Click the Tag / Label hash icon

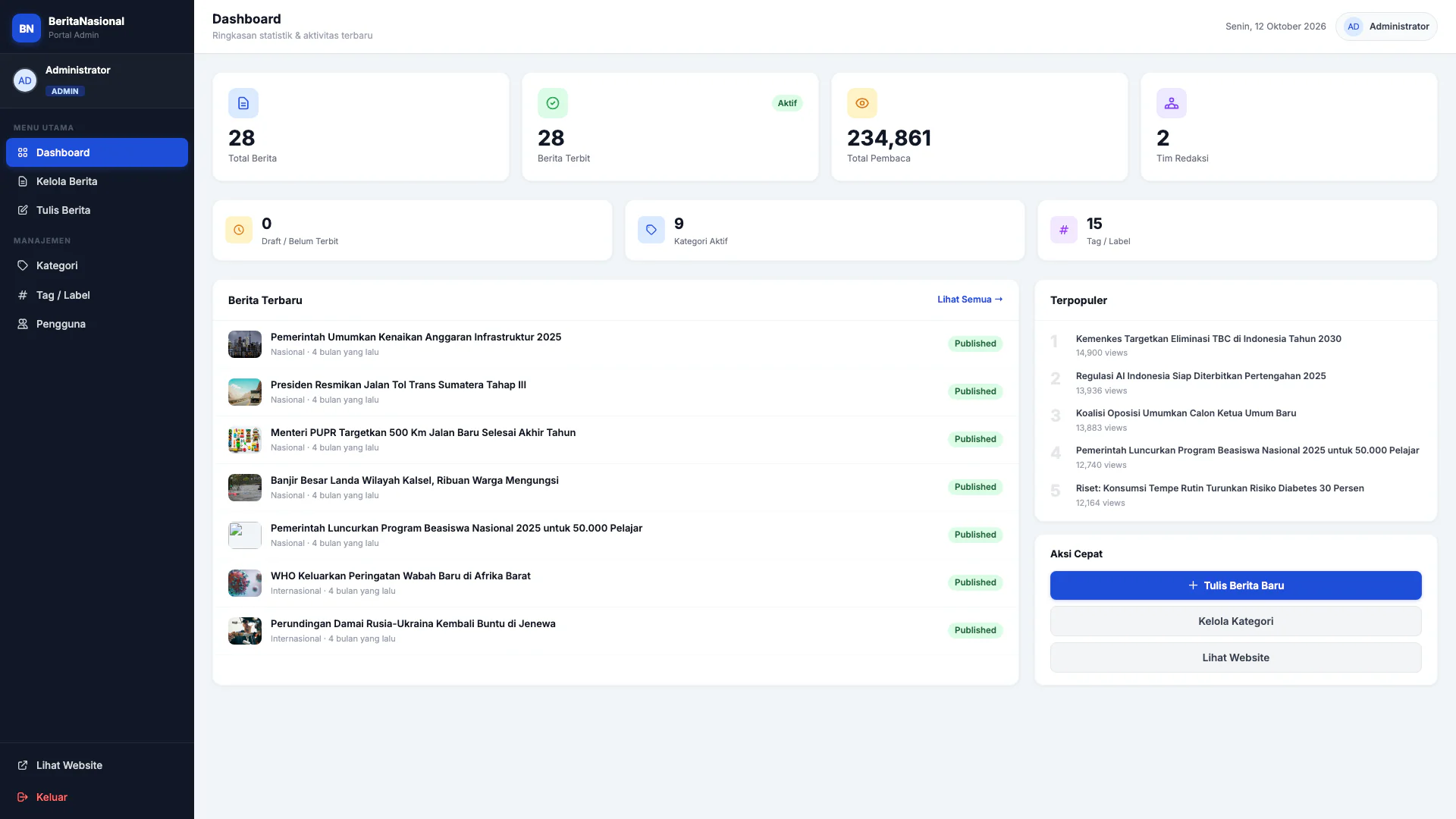tap(1064, 230)
